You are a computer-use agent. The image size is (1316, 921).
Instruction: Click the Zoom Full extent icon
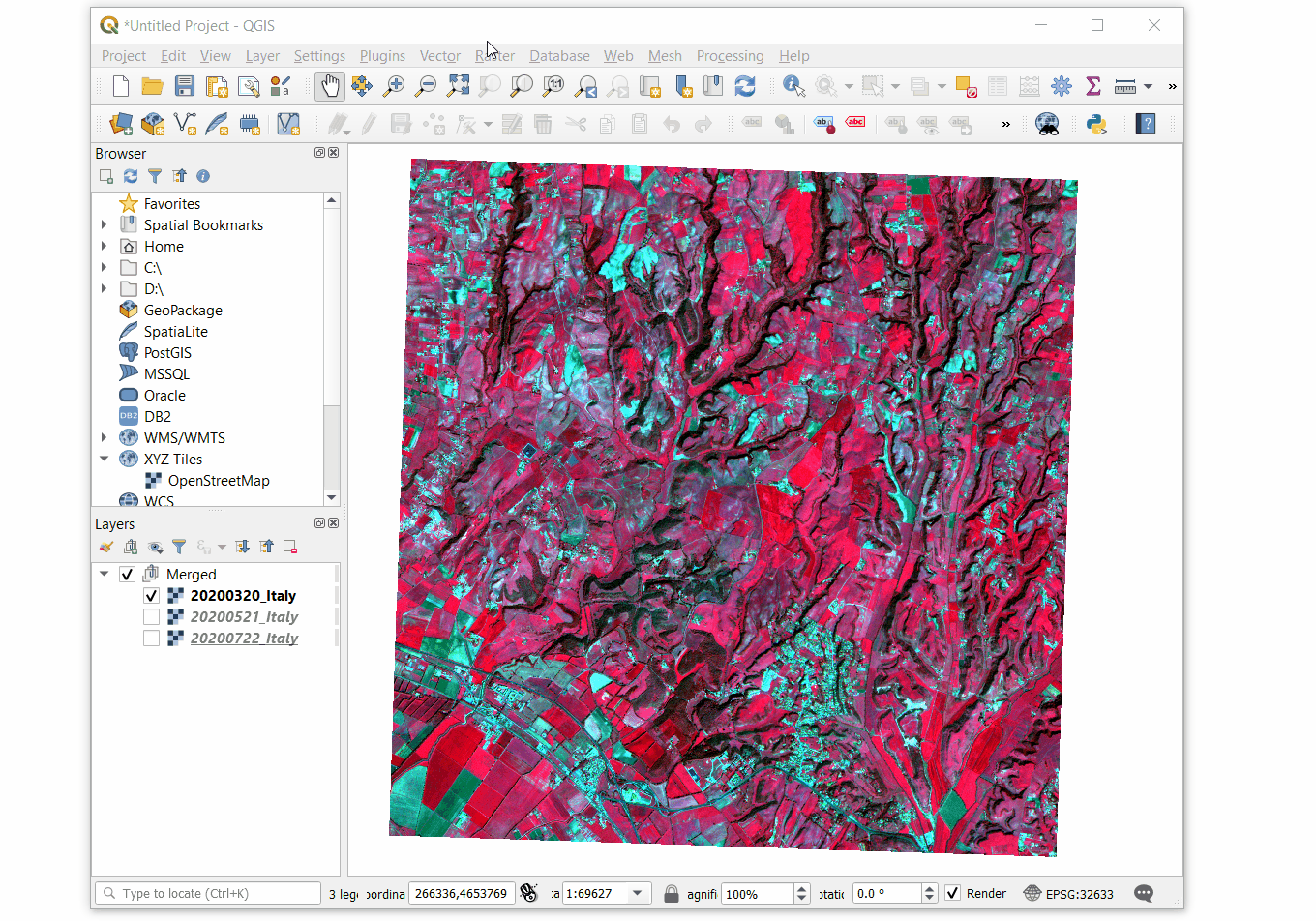[458, 86]
